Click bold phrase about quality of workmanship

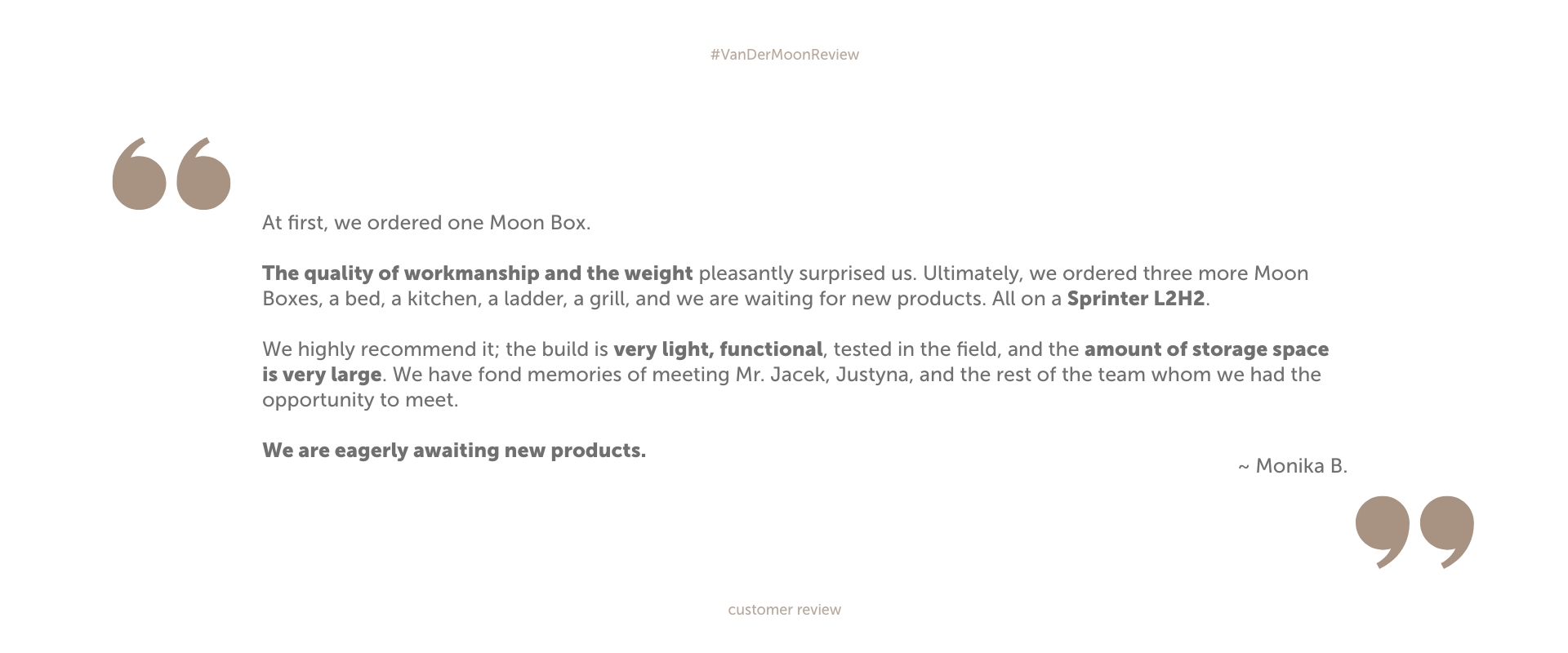[477, 273]
